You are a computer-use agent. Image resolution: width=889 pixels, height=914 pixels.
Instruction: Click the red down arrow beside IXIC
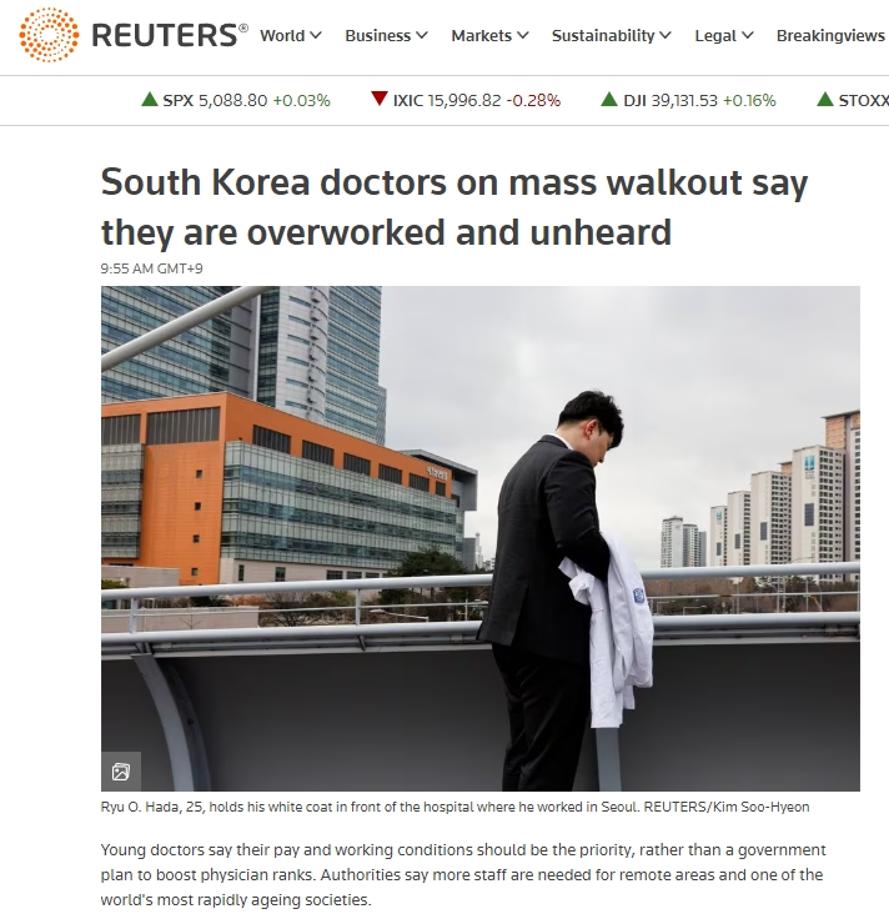pos(380,99)
